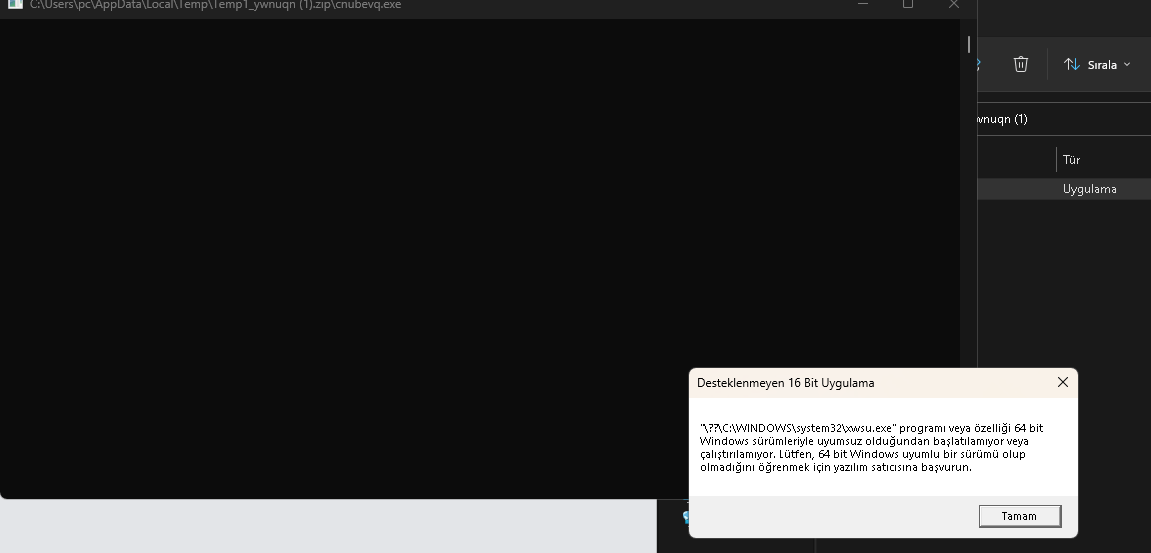1151x553 pixels.
Task: Close the cnubevq.exe console window
Action: [x=954, y=4]
